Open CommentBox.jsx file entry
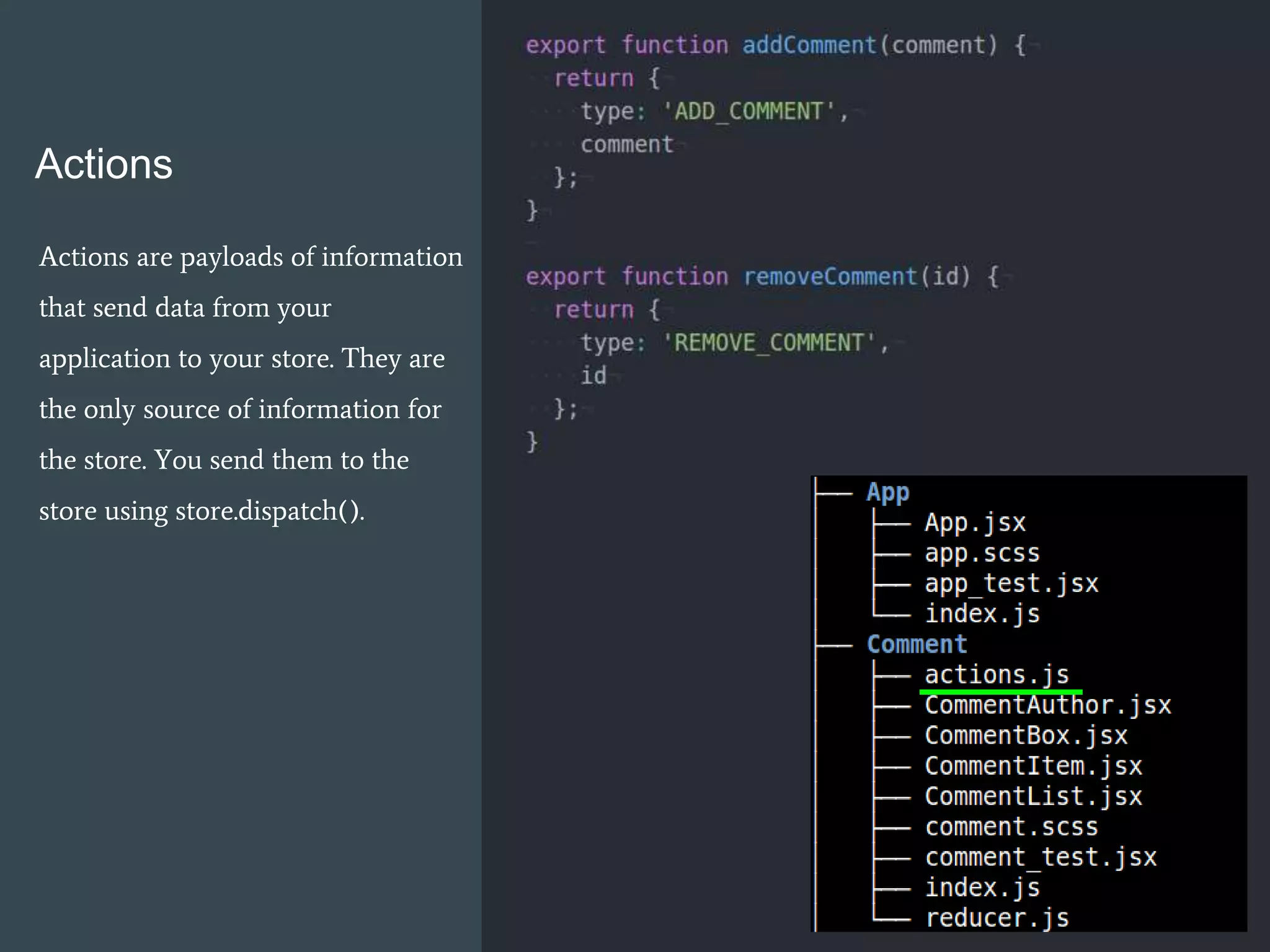The width and height of the screenshot is (1270, 952). 1026,736
